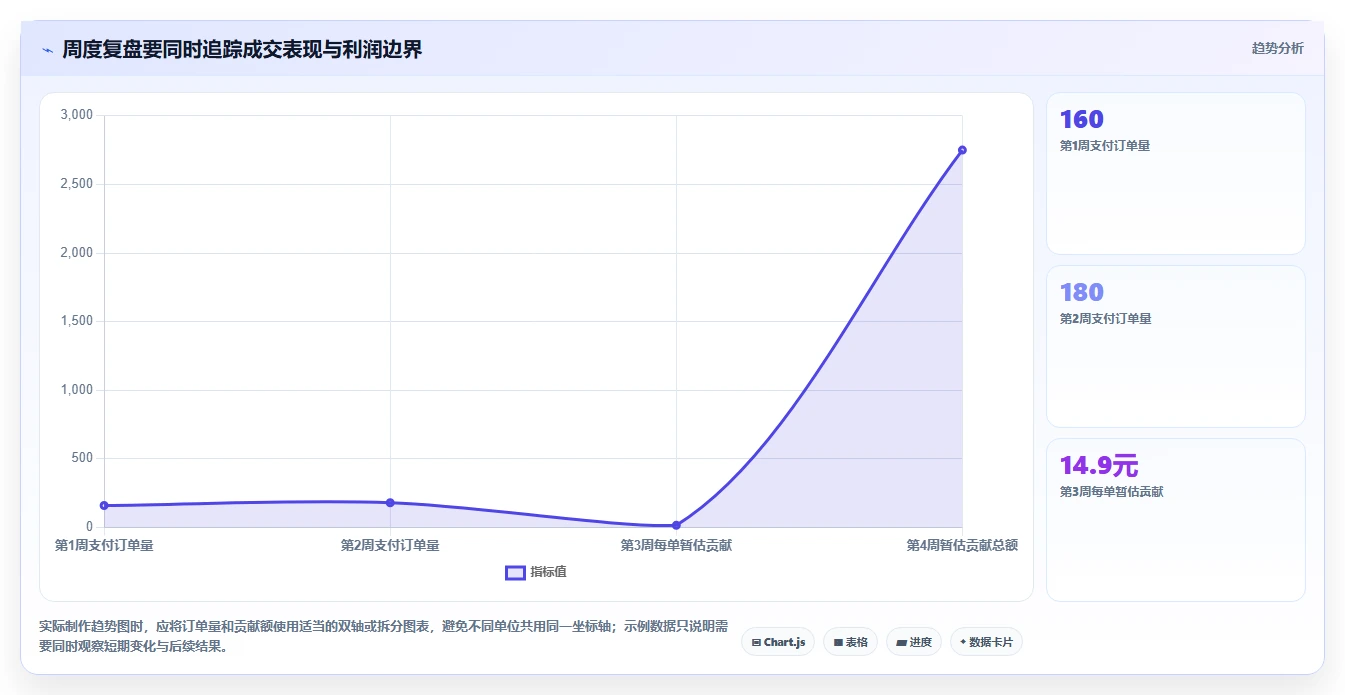1345x695 pixels.
Task: Click the data point for 第1周支付订单量
Action: coord(104,505)
